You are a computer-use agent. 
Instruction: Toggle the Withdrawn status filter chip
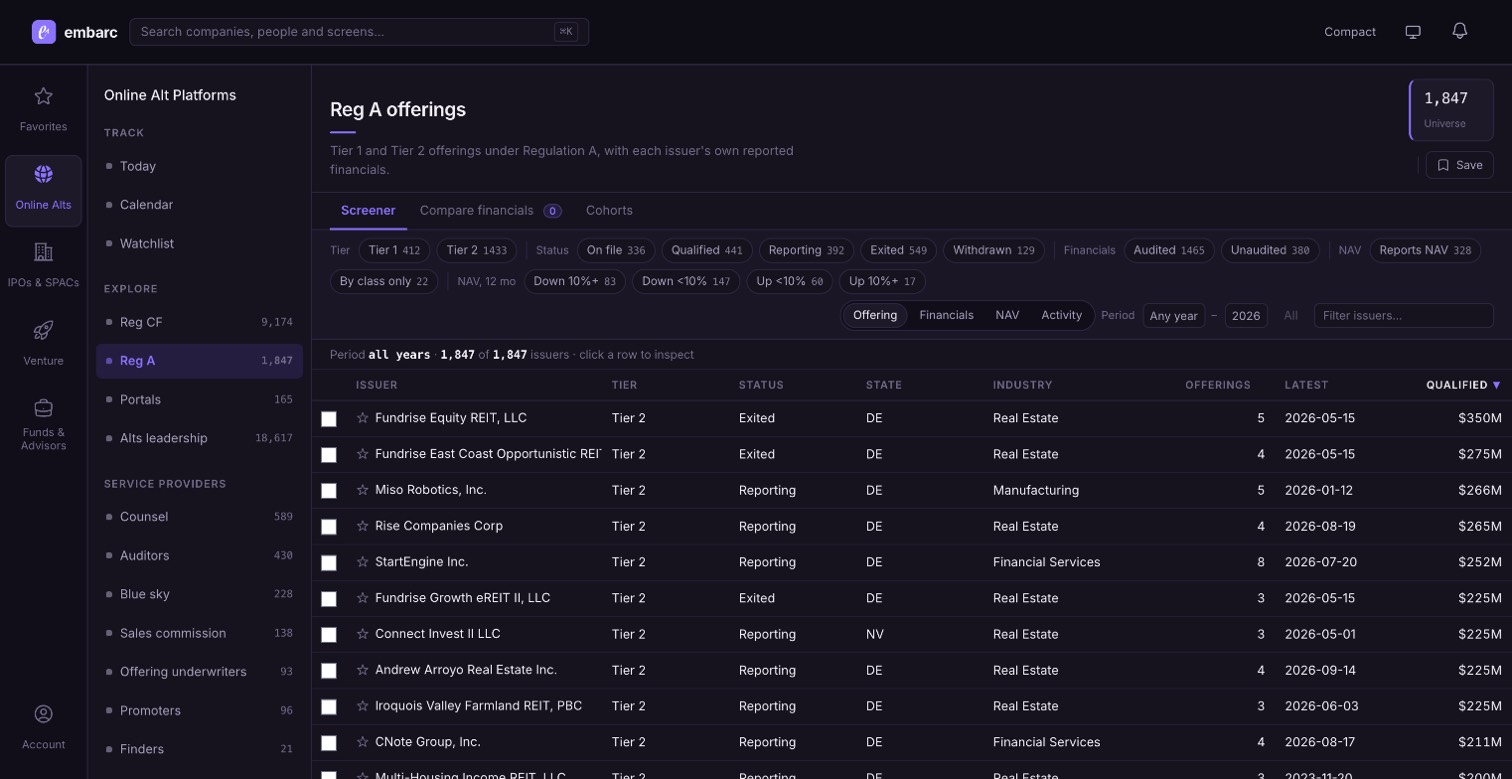(x=994, y=250)
